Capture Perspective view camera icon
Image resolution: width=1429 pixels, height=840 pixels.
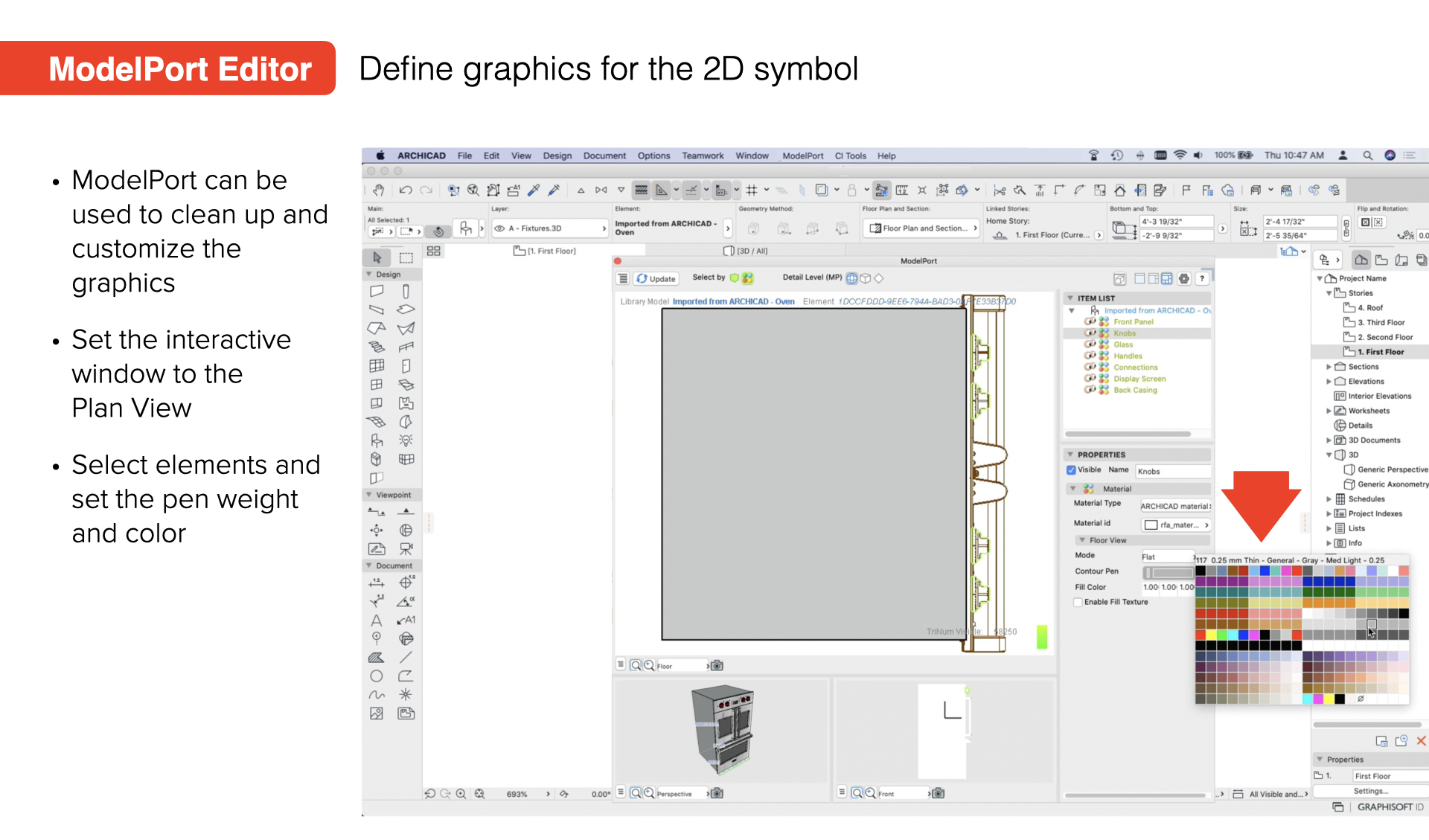pyautogui.click(x=717, y=794)
